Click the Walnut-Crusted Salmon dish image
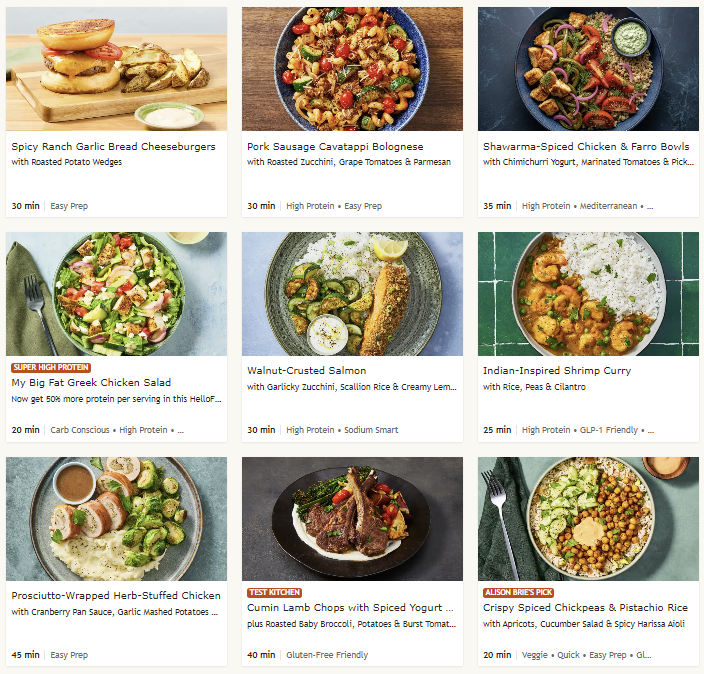Viewport: 704px width, 674px height. 352,294
